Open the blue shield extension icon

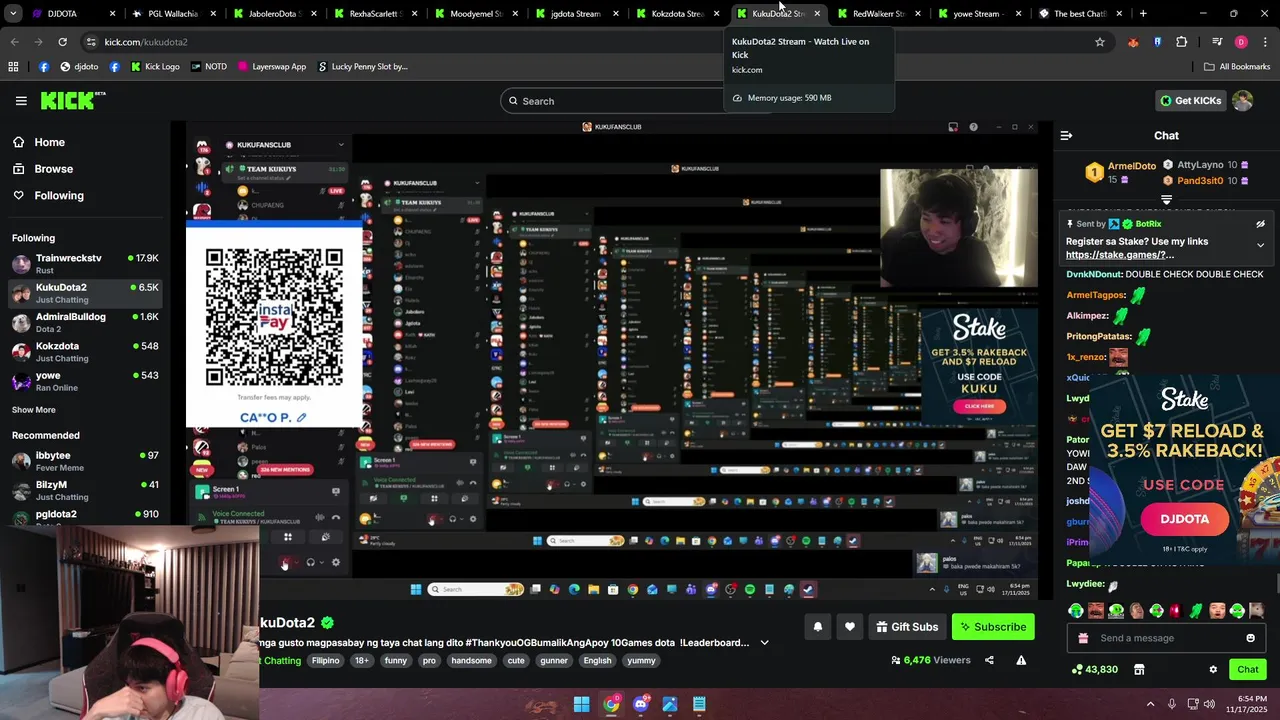(1157, 42)
